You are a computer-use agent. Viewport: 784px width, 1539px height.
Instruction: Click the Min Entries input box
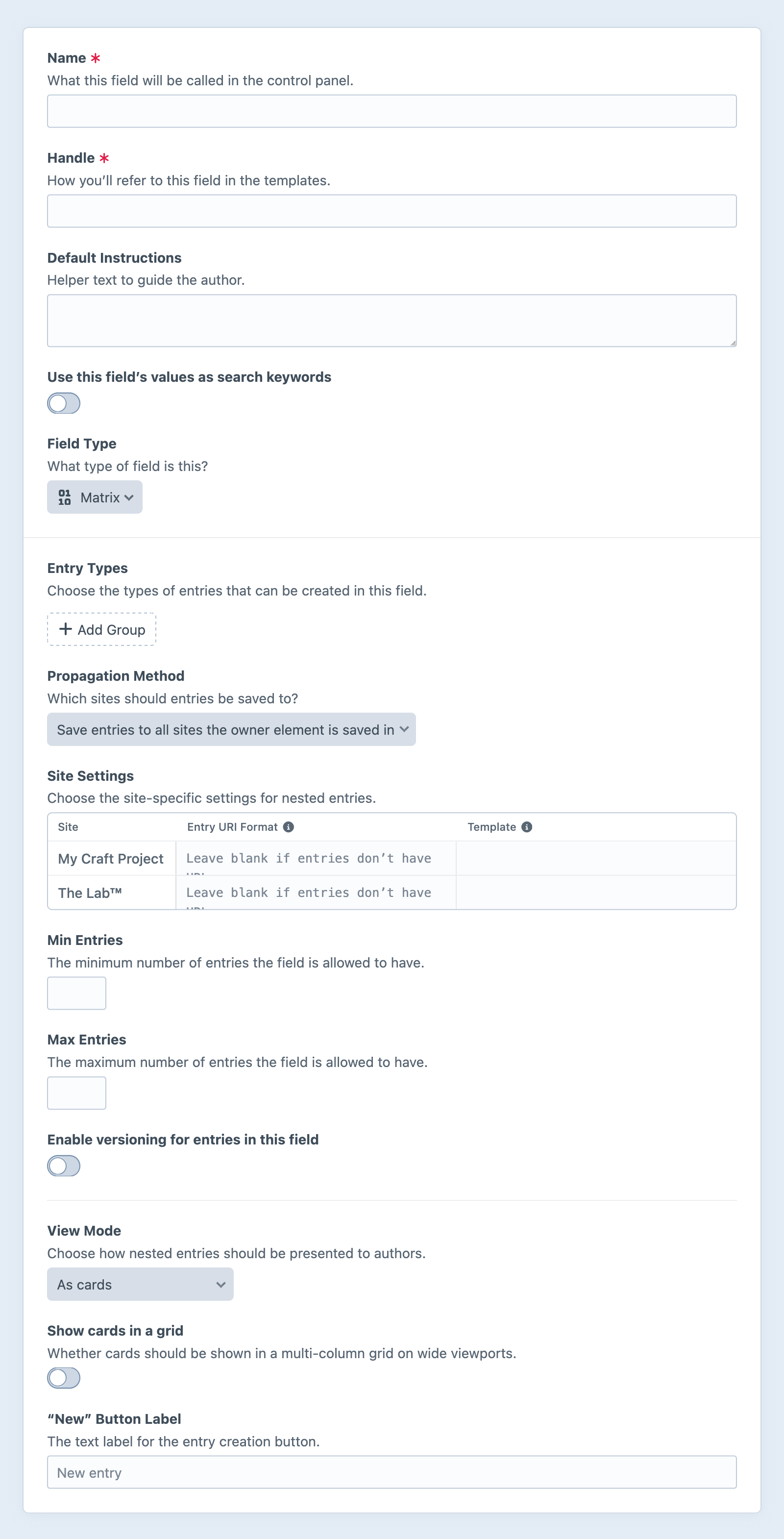click(x=76, y=993)
